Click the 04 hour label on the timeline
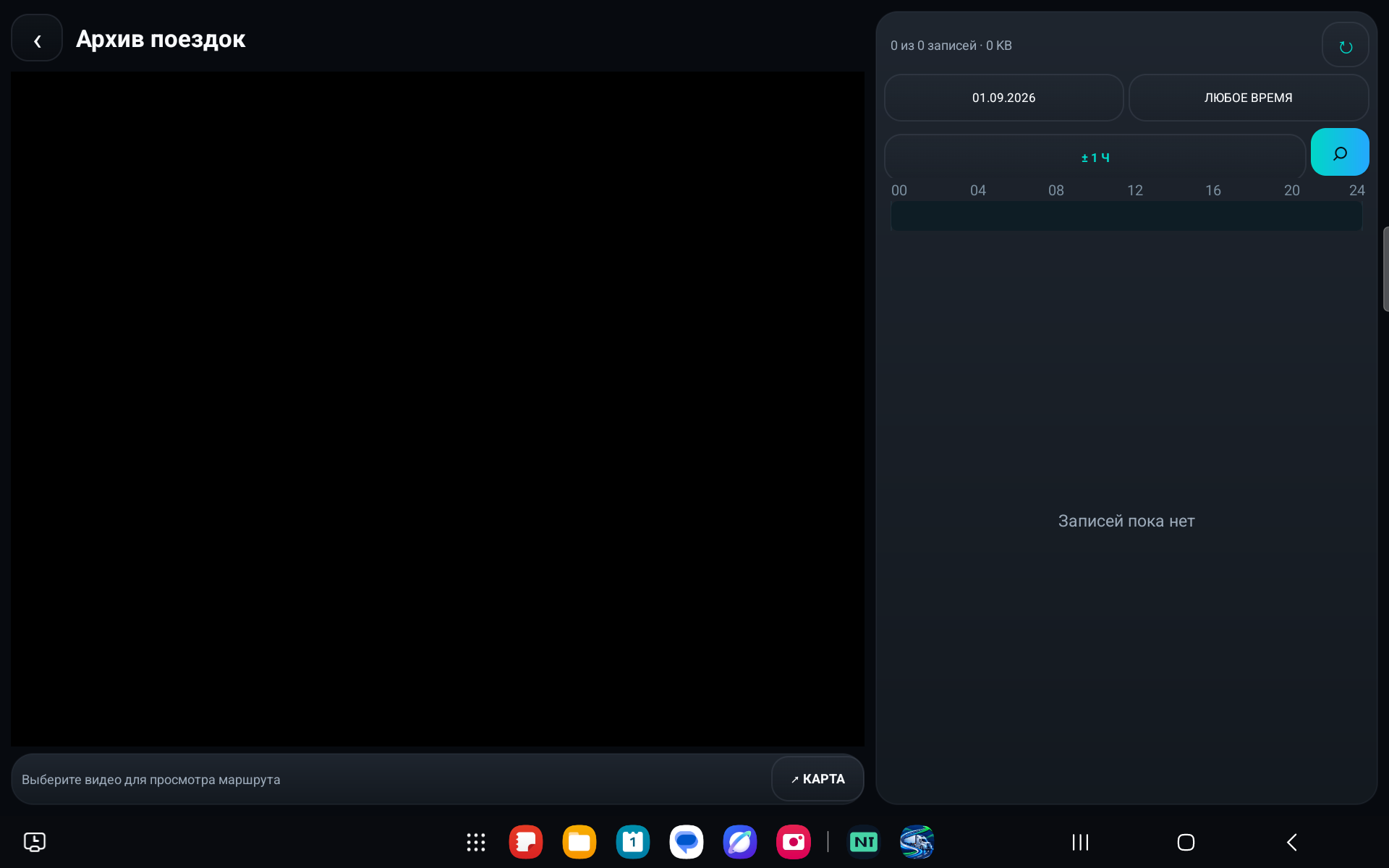The width and height of the screenshot is (1389, 868). [978, 190]
